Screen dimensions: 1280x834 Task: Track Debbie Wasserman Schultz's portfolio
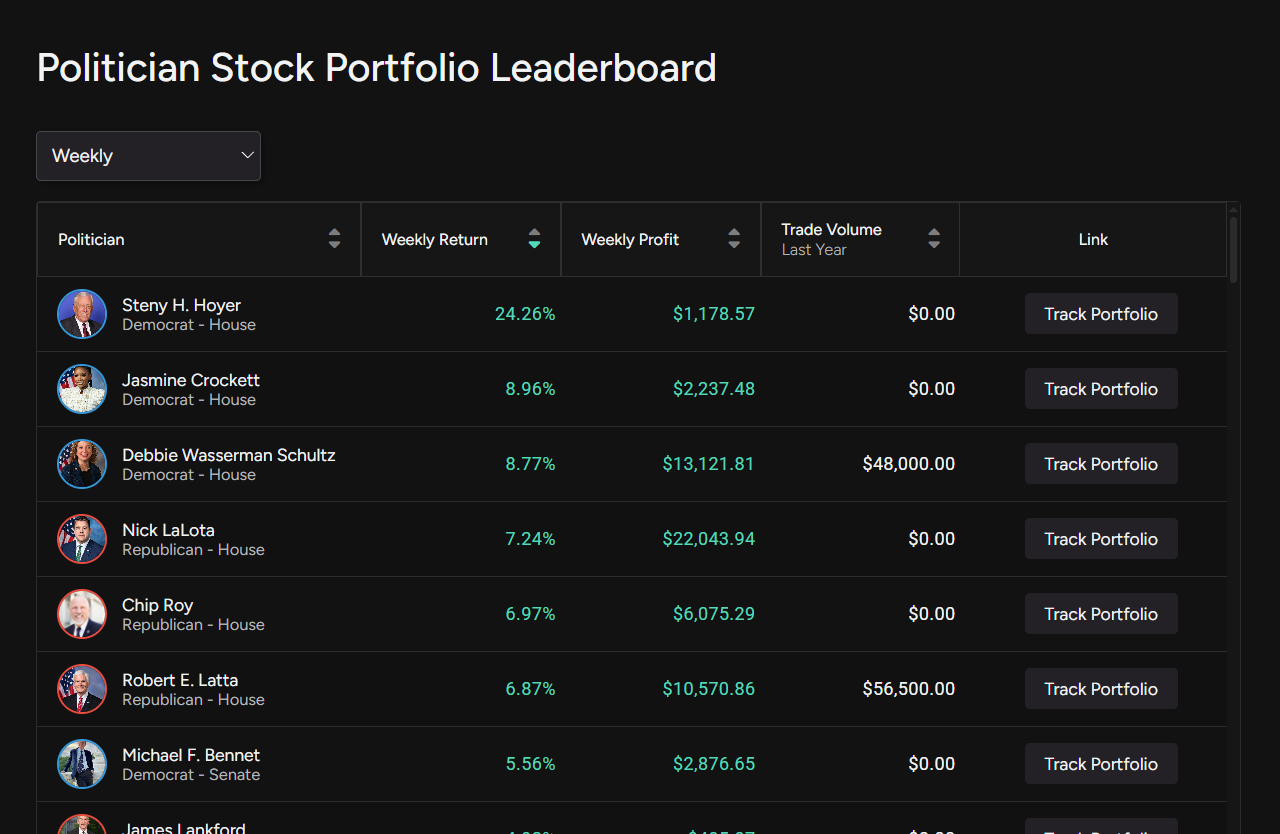pyautogui.click(x=1100, y=463)
